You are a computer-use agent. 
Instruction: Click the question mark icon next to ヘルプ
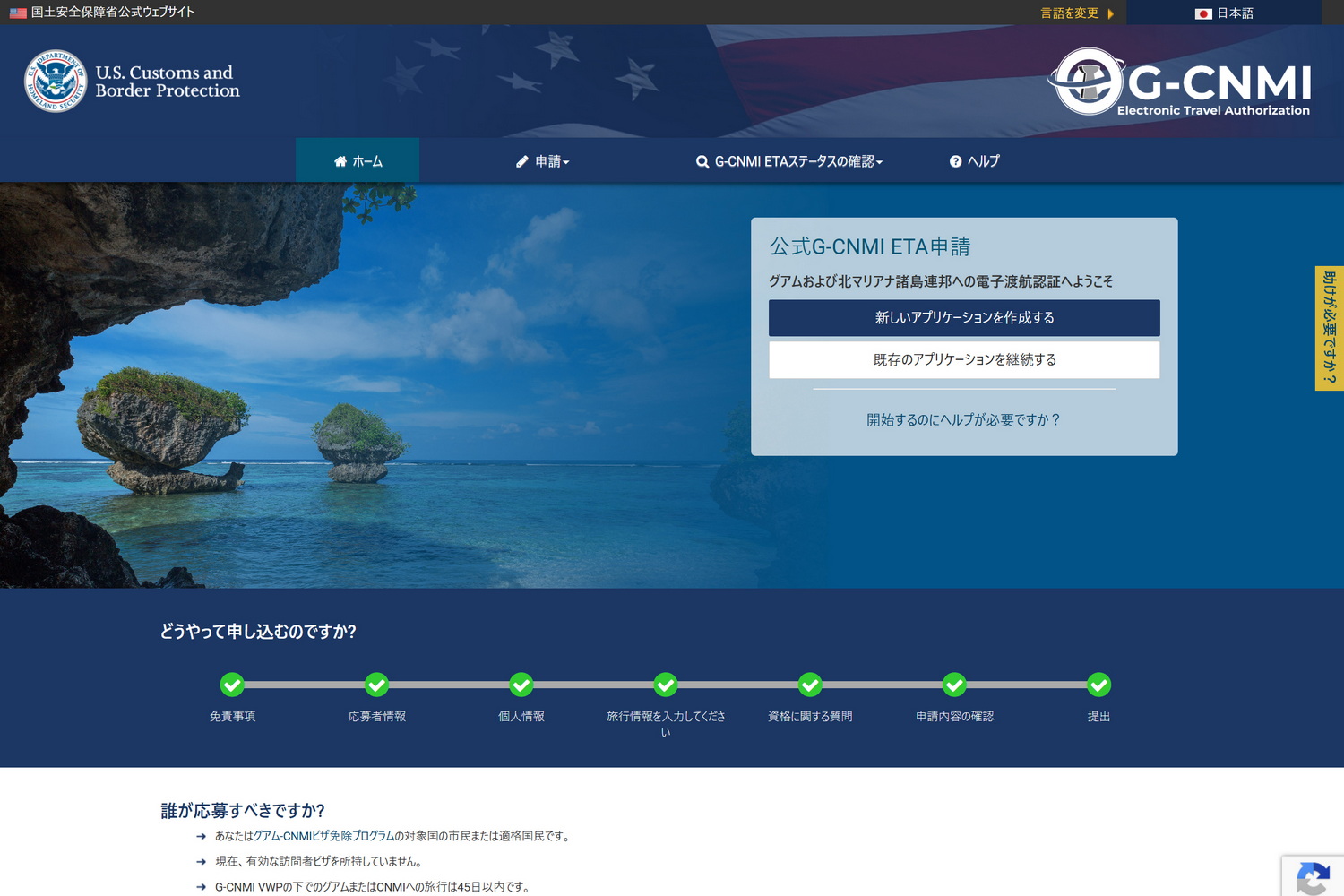954,161
